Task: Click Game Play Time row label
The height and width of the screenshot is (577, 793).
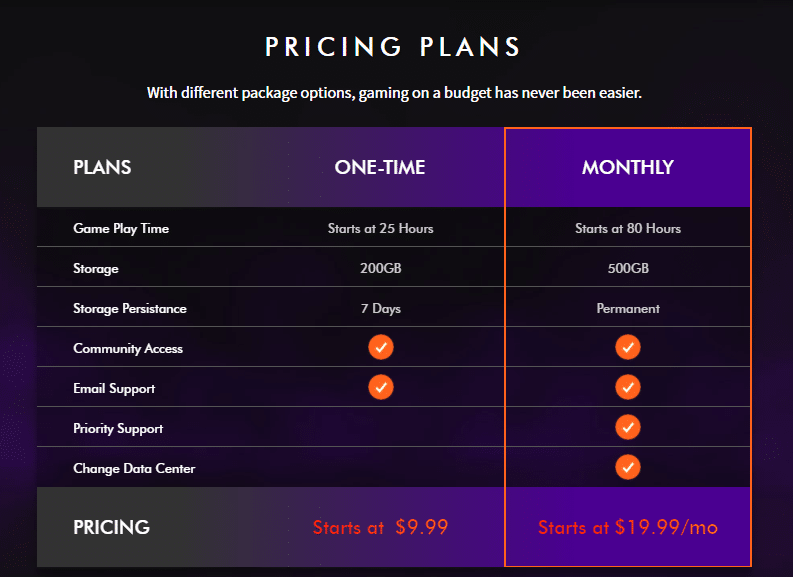Action: tap(121, 229)
